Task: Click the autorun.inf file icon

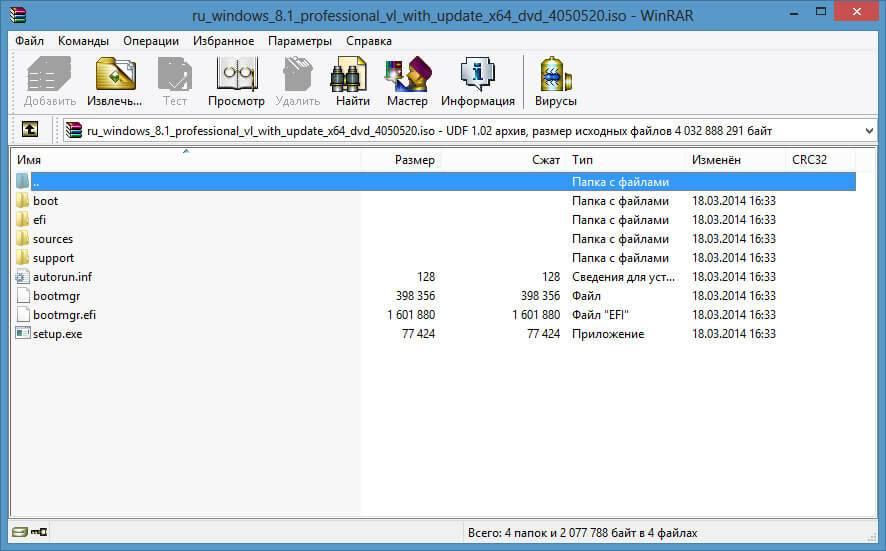Action: [x=23, y=276]
